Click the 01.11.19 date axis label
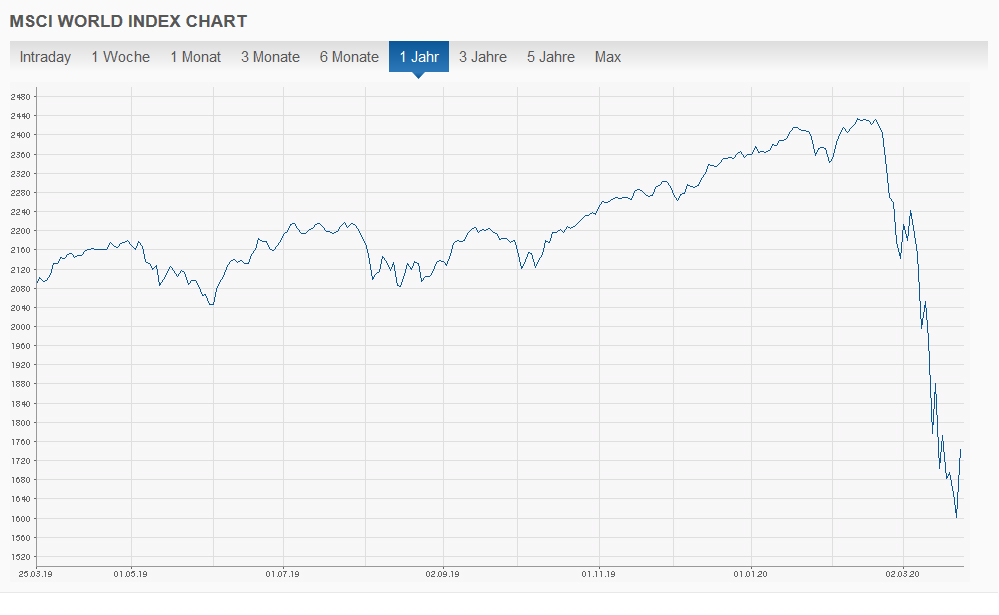 598,574
